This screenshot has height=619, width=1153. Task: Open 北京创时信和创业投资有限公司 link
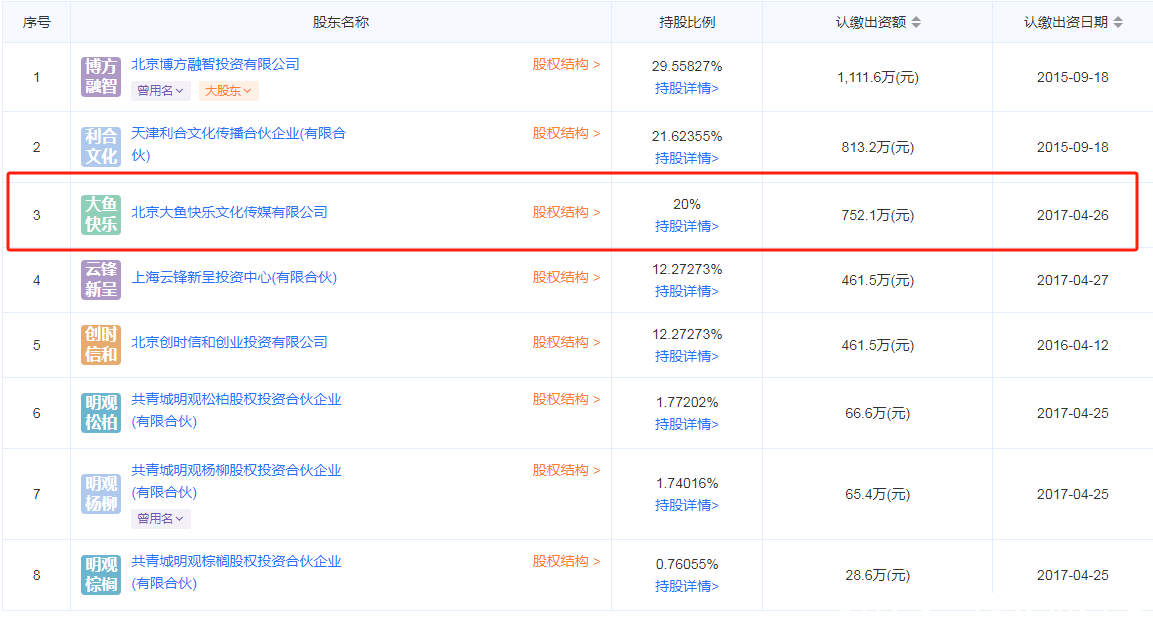[x=229, y=343]
